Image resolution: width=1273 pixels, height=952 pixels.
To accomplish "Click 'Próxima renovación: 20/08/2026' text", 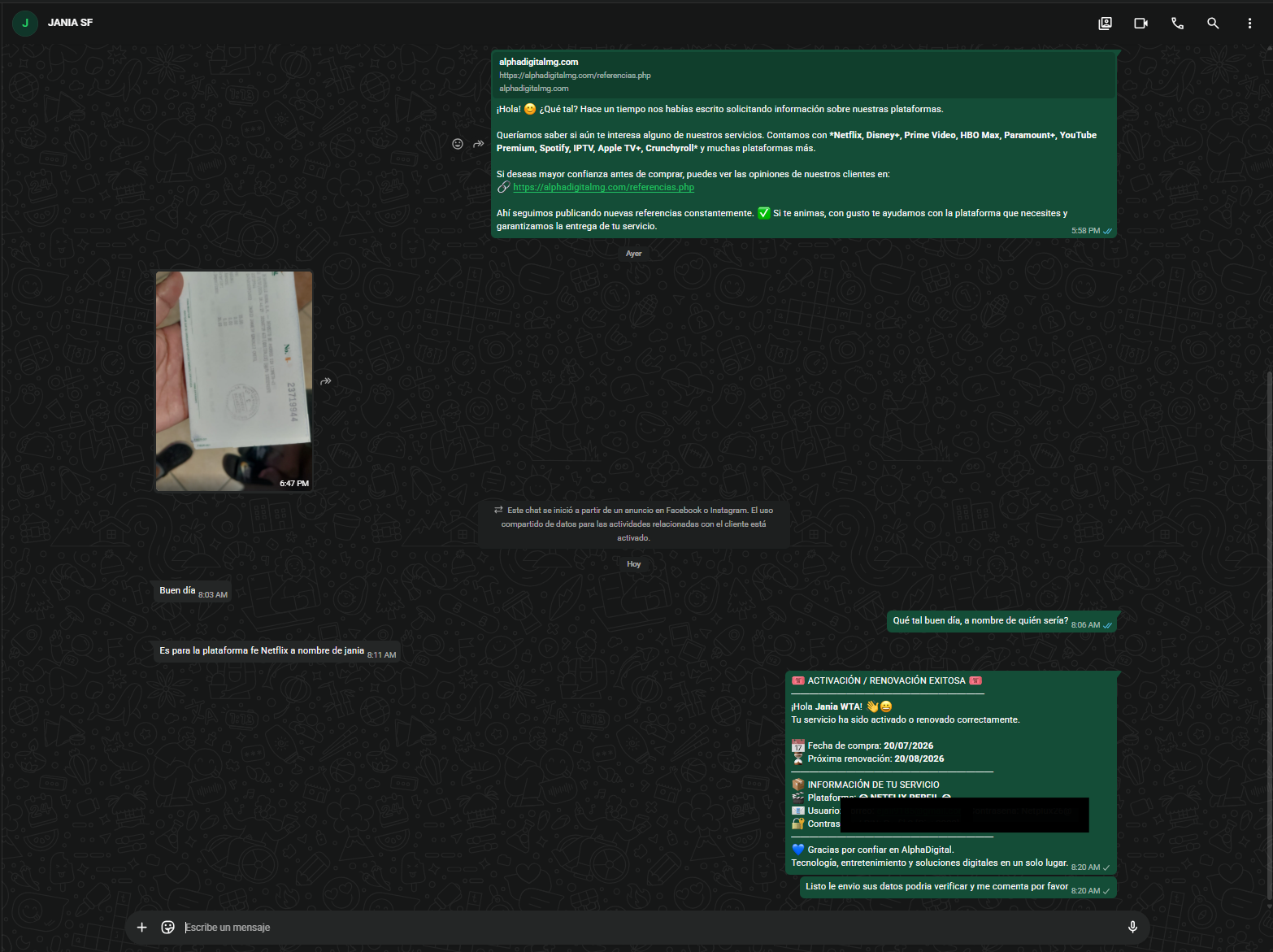I will pyautogui.click(x=875, y=759).
